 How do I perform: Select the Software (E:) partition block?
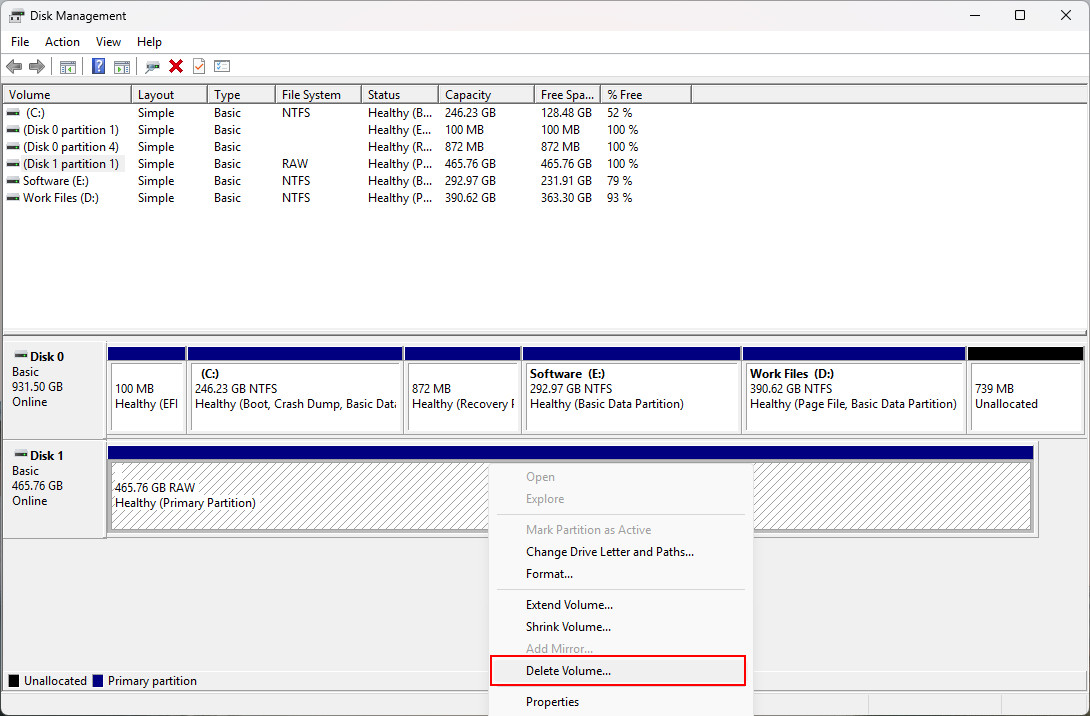point(632,391)
